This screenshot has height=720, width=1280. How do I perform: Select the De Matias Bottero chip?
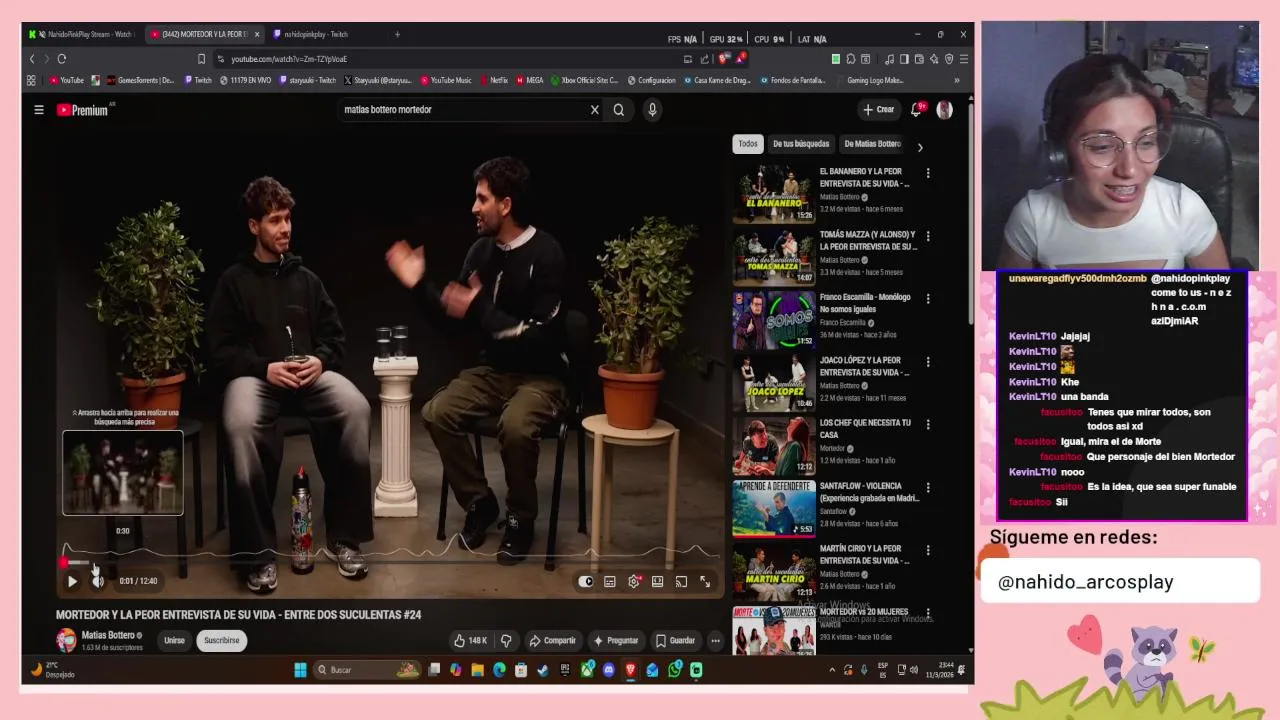873,144
